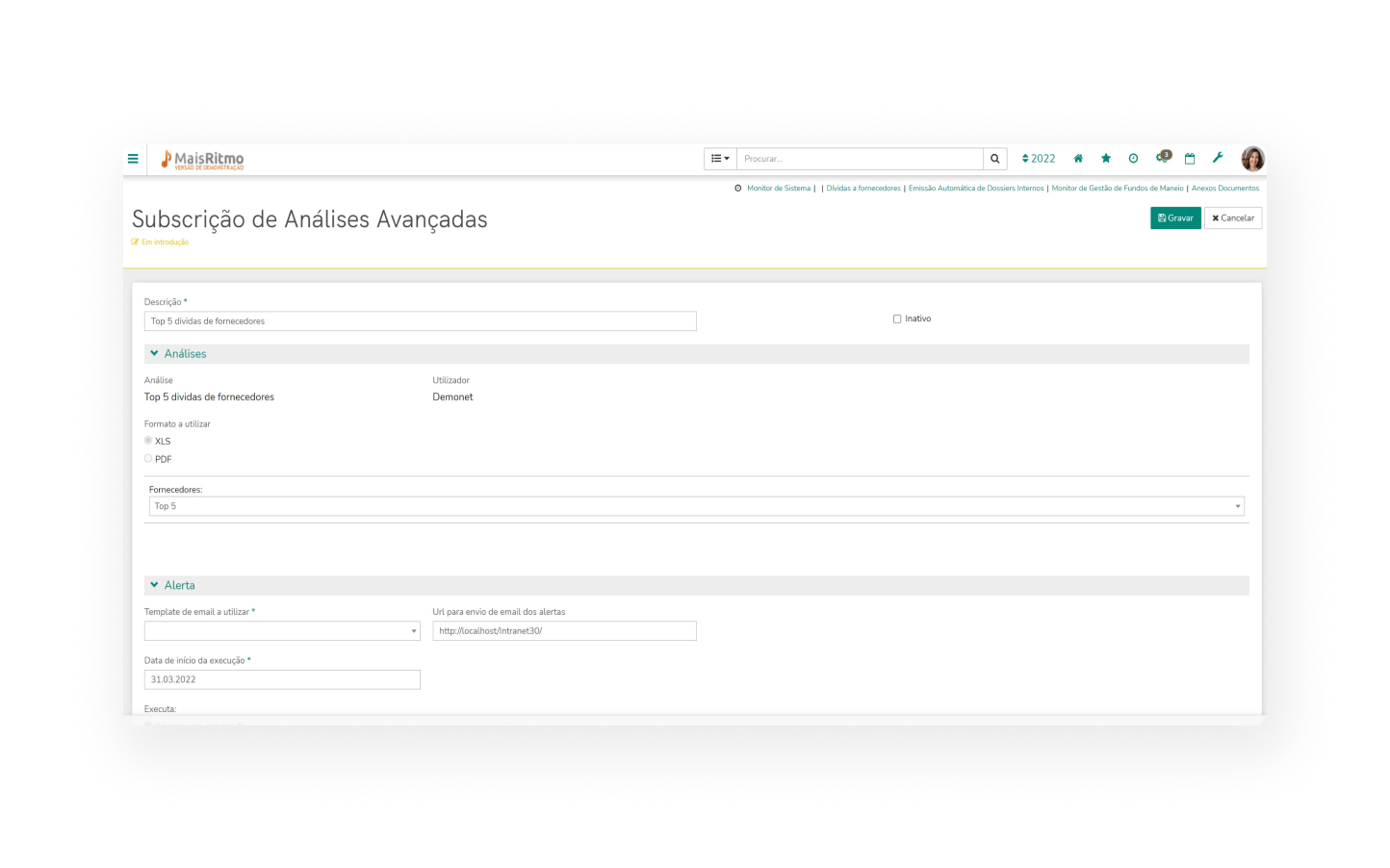
Task: Open the hamburger side menu
Action: click(x=133, y=159)
